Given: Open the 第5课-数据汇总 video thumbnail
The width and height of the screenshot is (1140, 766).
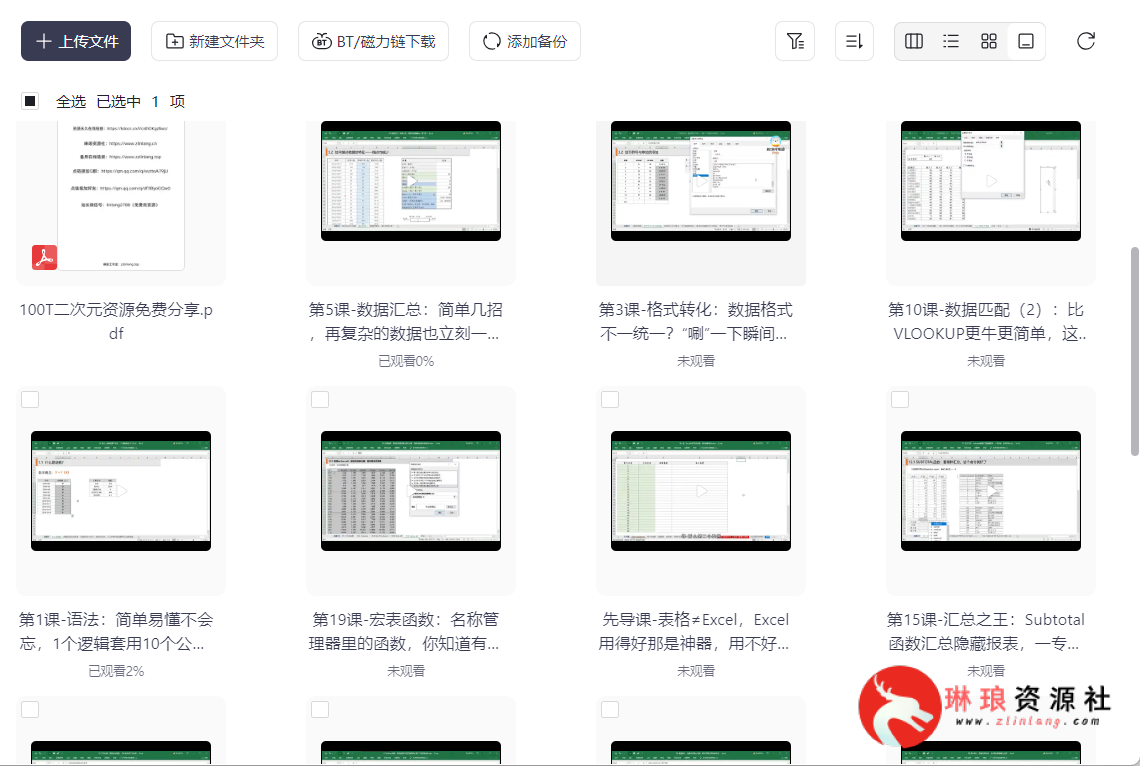Looking at the screenshot, I should (x=411, y=181).
